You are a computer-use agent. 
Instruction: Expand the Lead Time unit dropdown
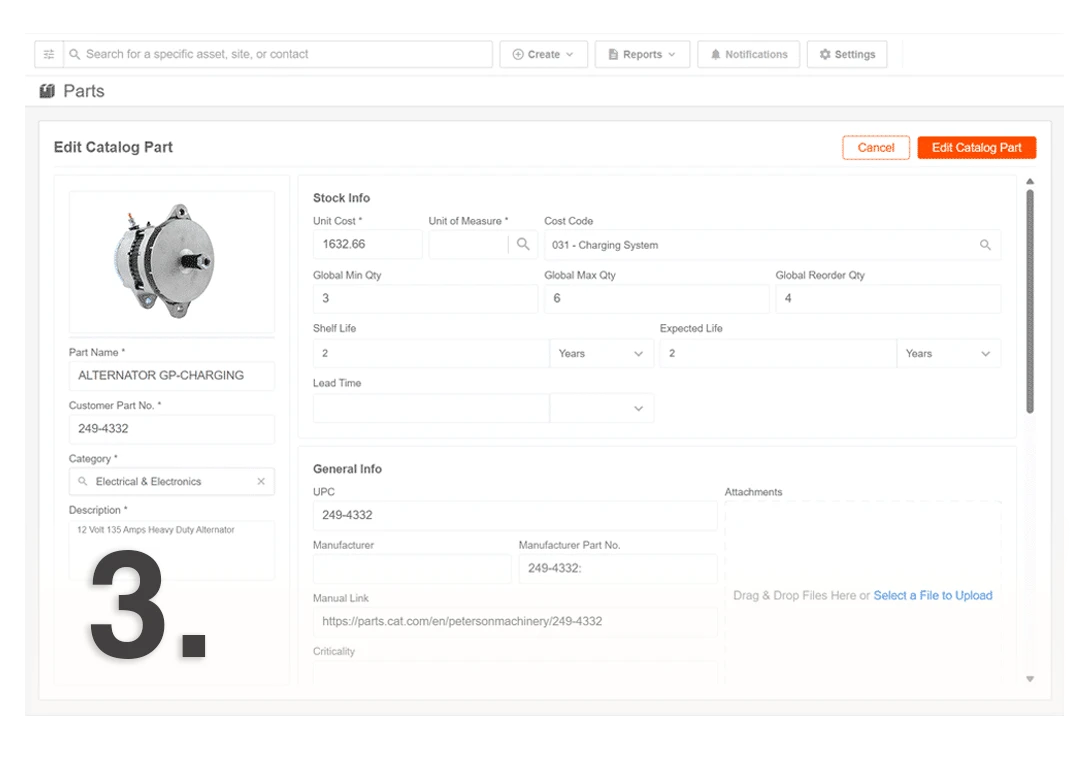pos(601,408)
